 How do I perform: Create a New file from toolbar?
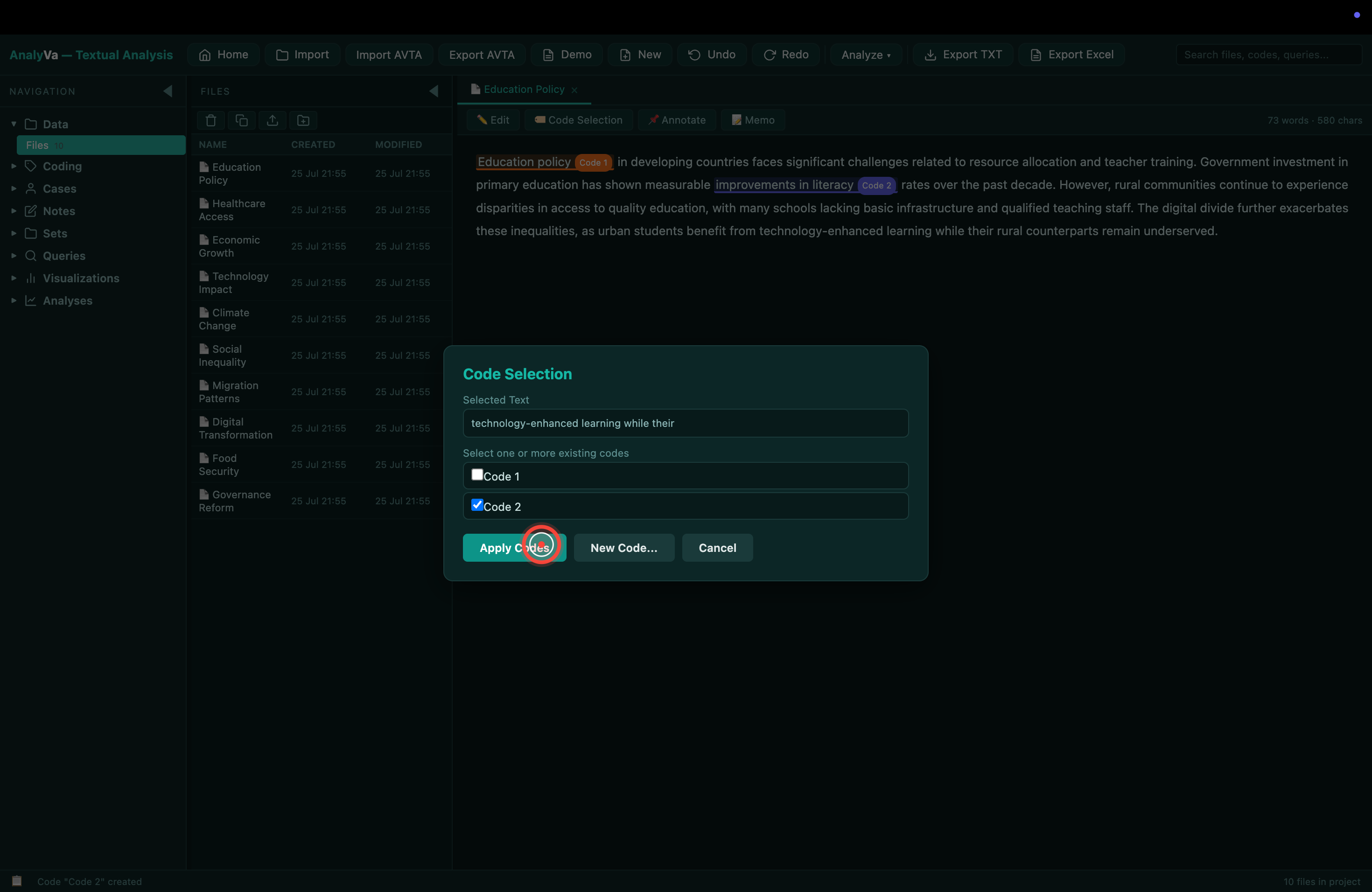[x=640, y=55]
